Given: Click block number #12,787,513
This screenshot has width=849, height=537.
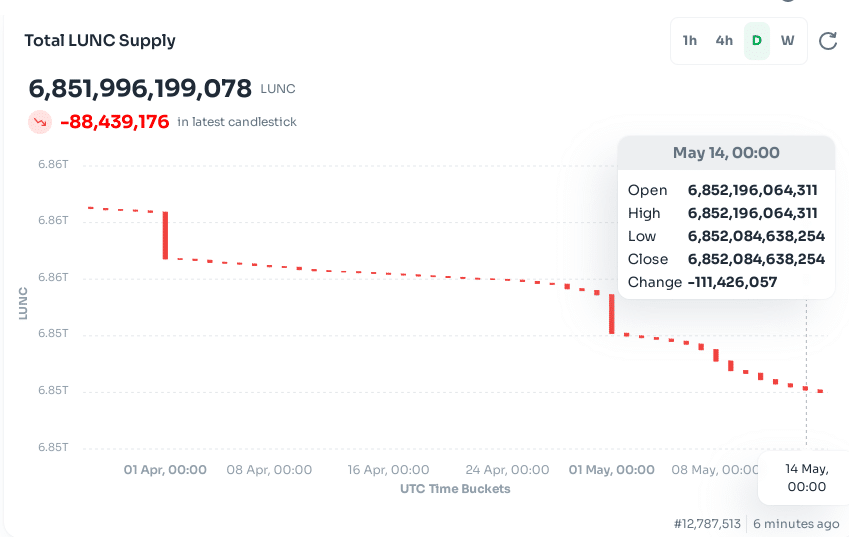Looking at the screenshot, I should 707,524.
